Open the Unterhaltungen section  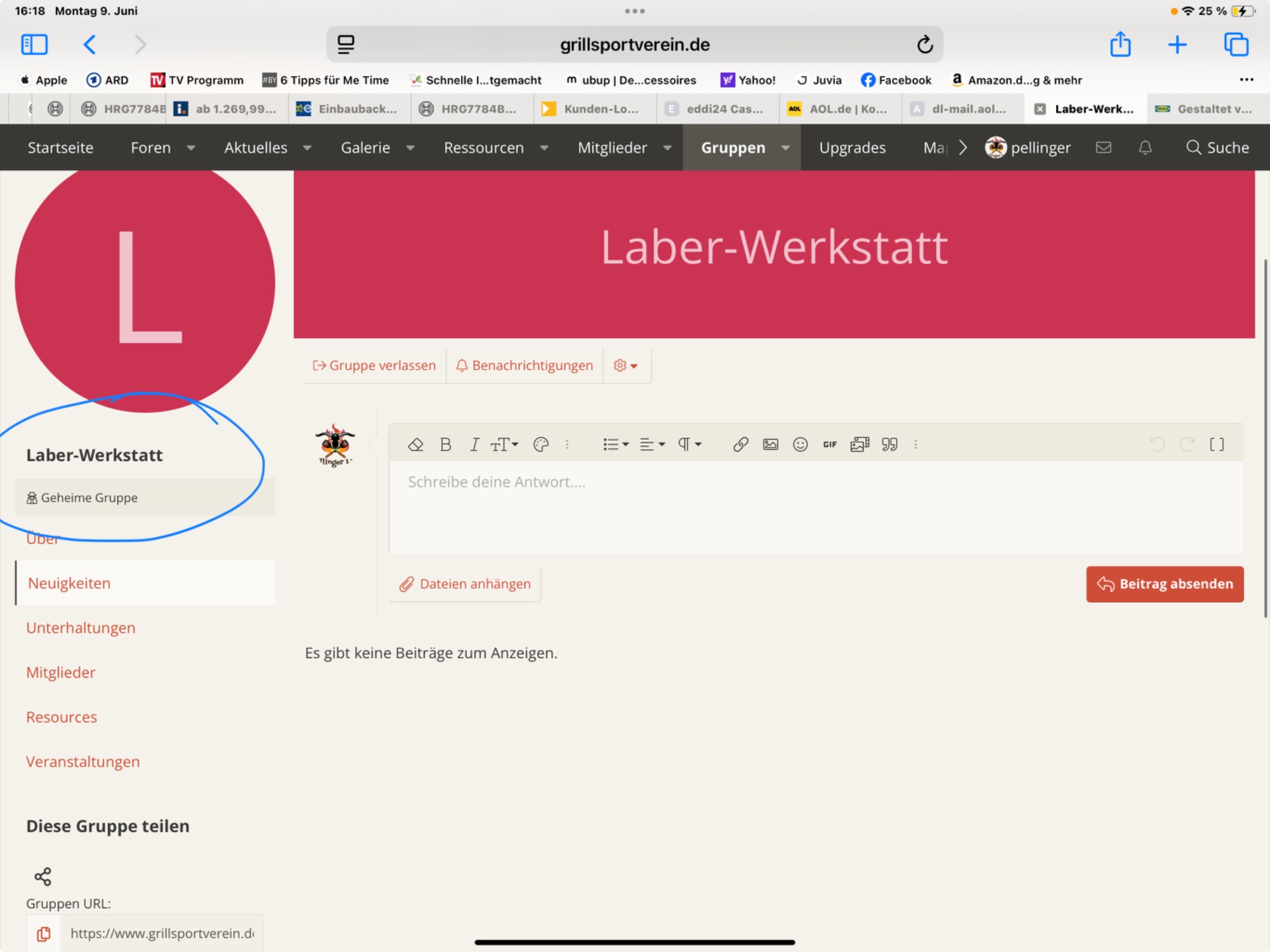click(81, 628)
